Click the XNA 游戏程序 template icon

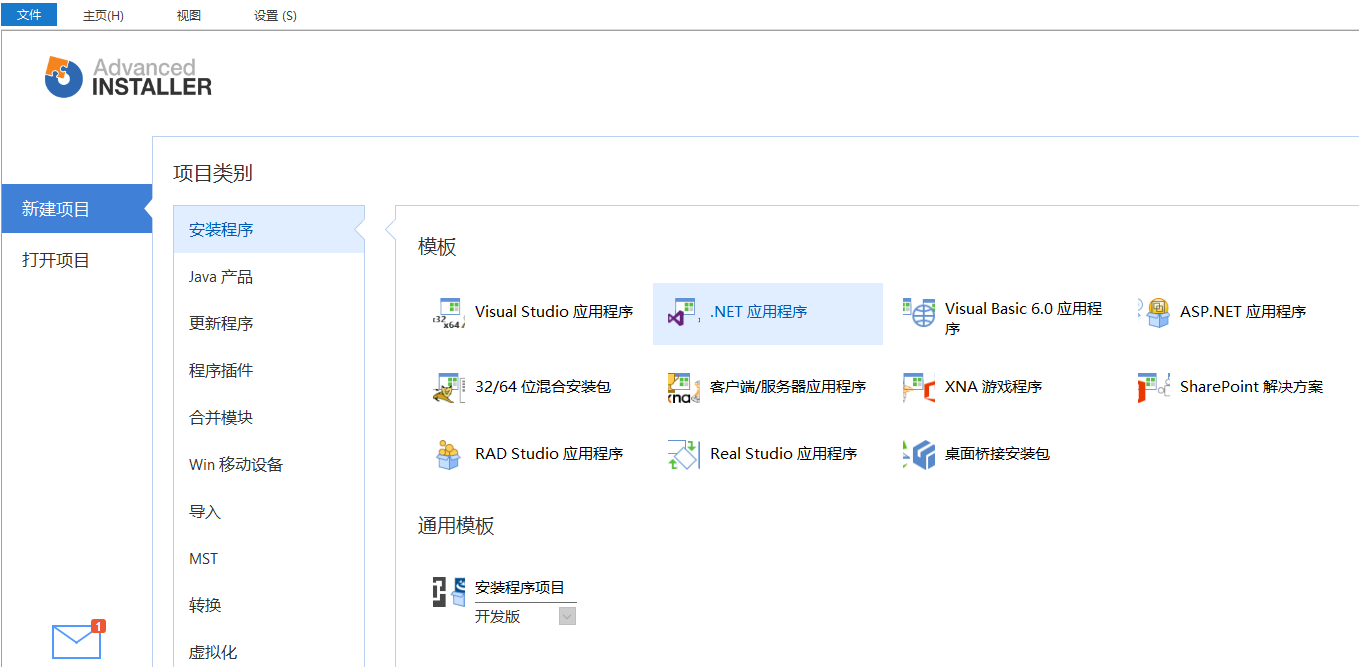(919, 388)
